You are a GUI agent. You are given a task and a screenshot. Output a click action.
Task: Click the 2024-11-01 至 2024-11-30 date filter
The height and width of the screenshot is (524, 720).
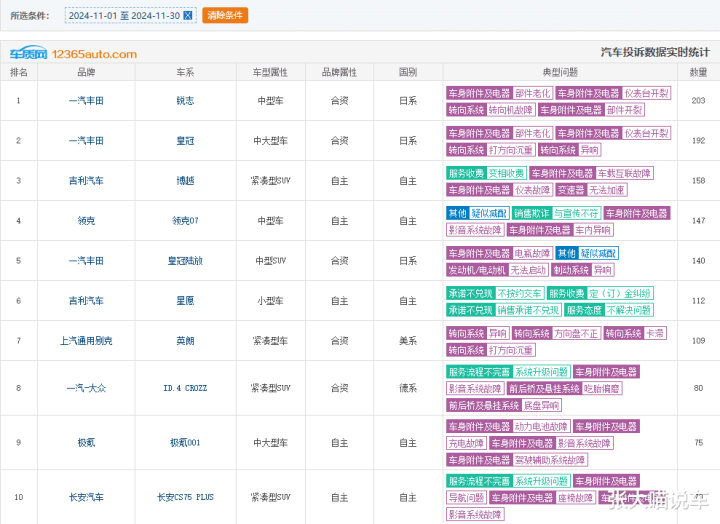click(123, 15)
